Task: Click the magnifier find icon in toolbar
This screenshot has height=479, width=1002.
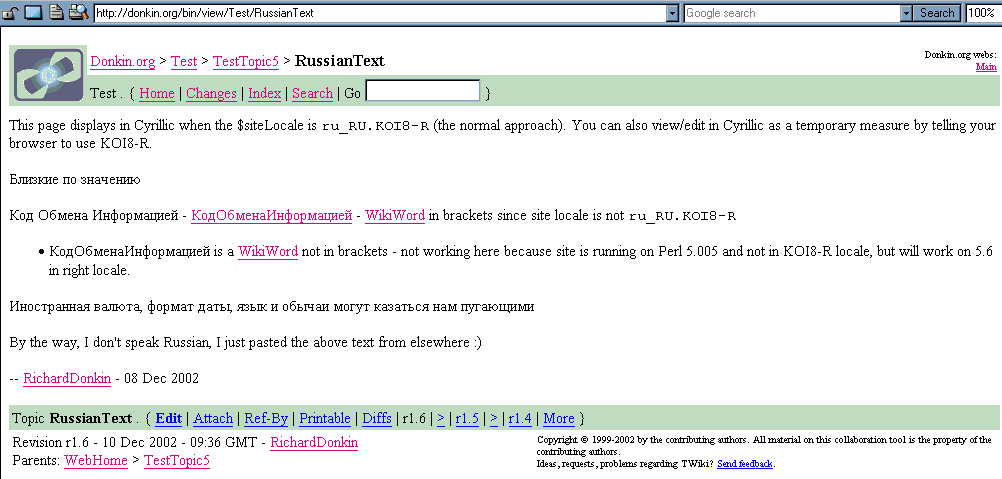Action: pos(78,13)
